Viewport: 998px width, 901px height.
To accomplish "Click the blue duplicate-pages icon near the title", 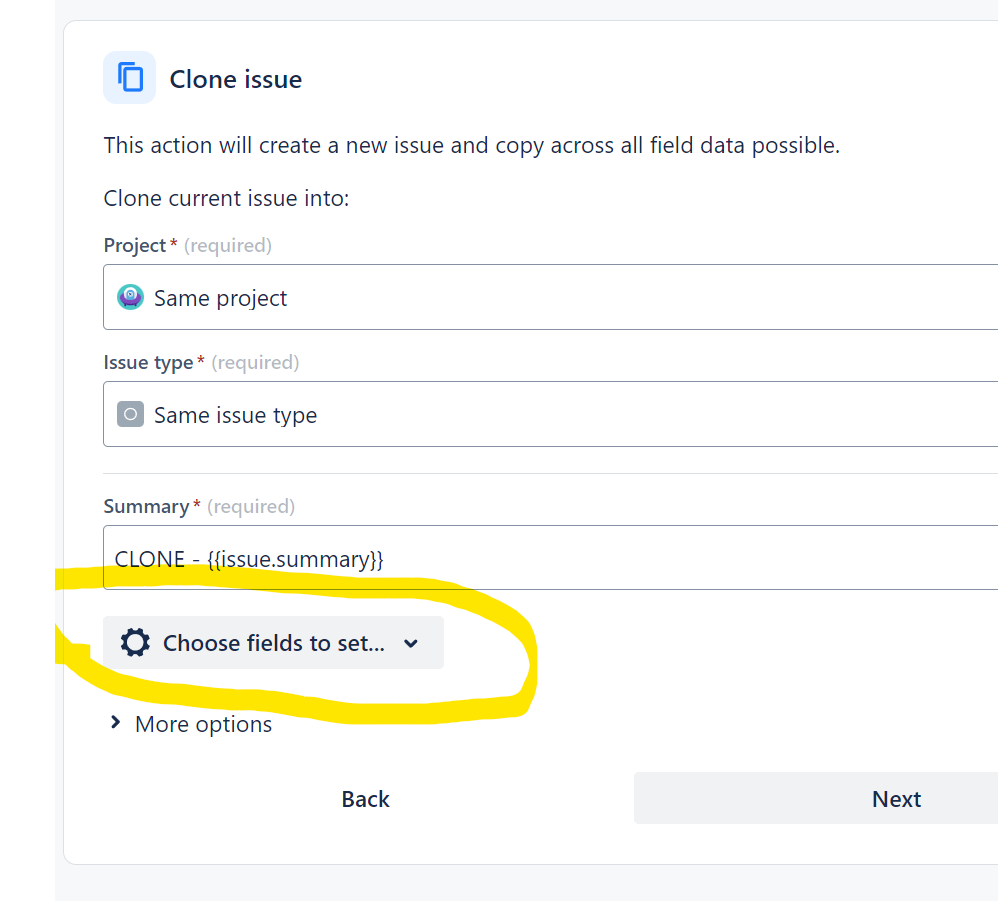I will pyautogui.click(x=129, y=78).
